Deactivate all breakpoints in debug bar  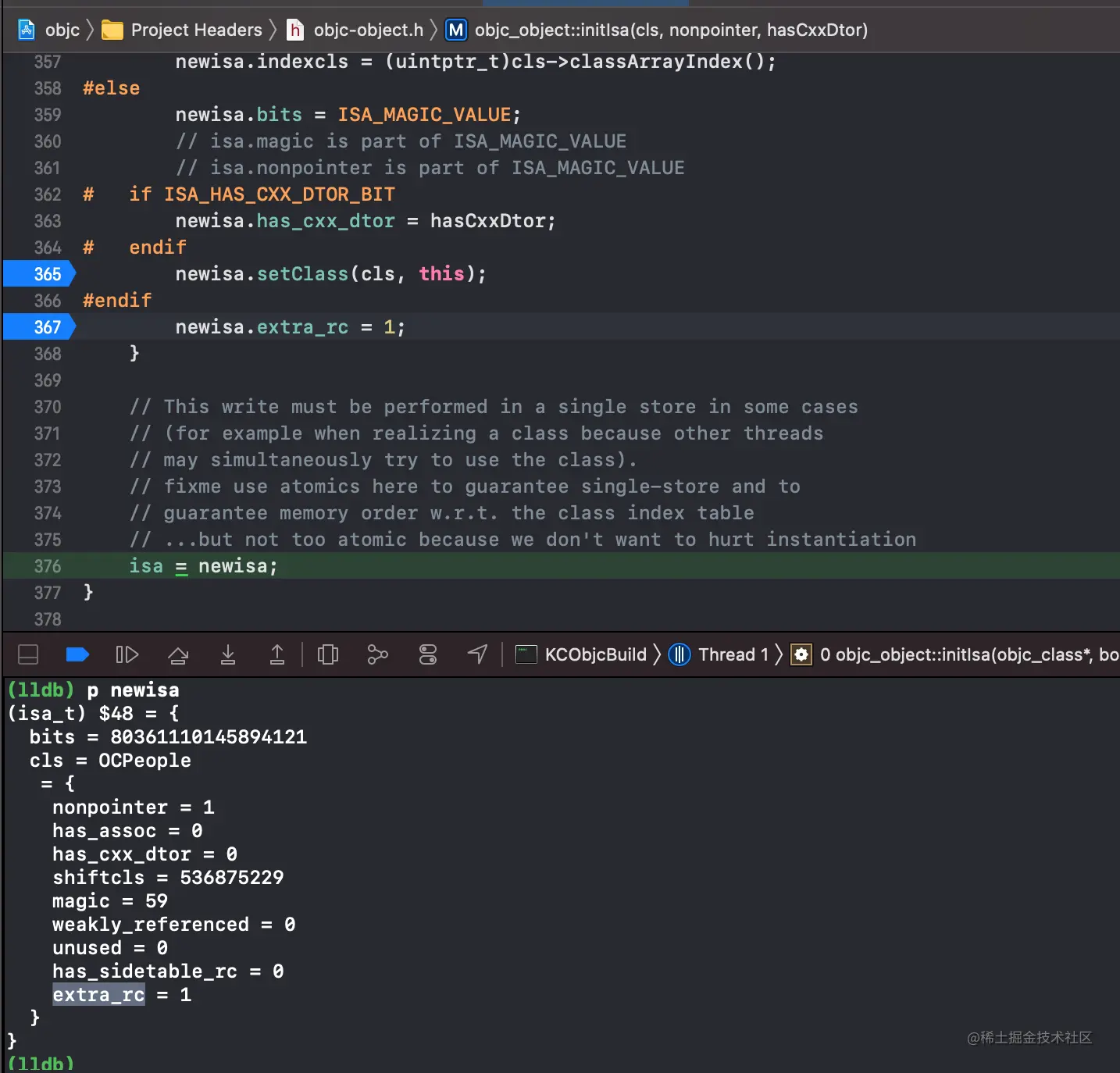coord(77,654)
